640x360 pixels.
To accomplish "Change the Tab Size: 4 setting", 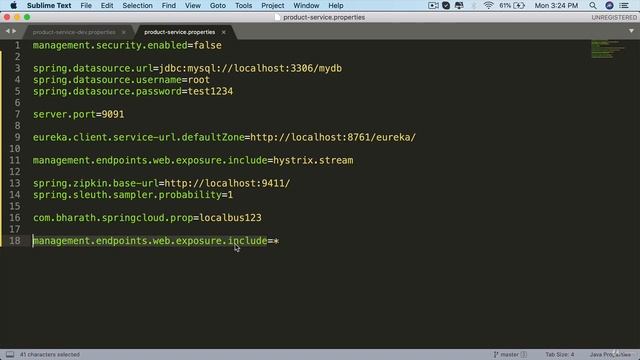I will (560, 354).
